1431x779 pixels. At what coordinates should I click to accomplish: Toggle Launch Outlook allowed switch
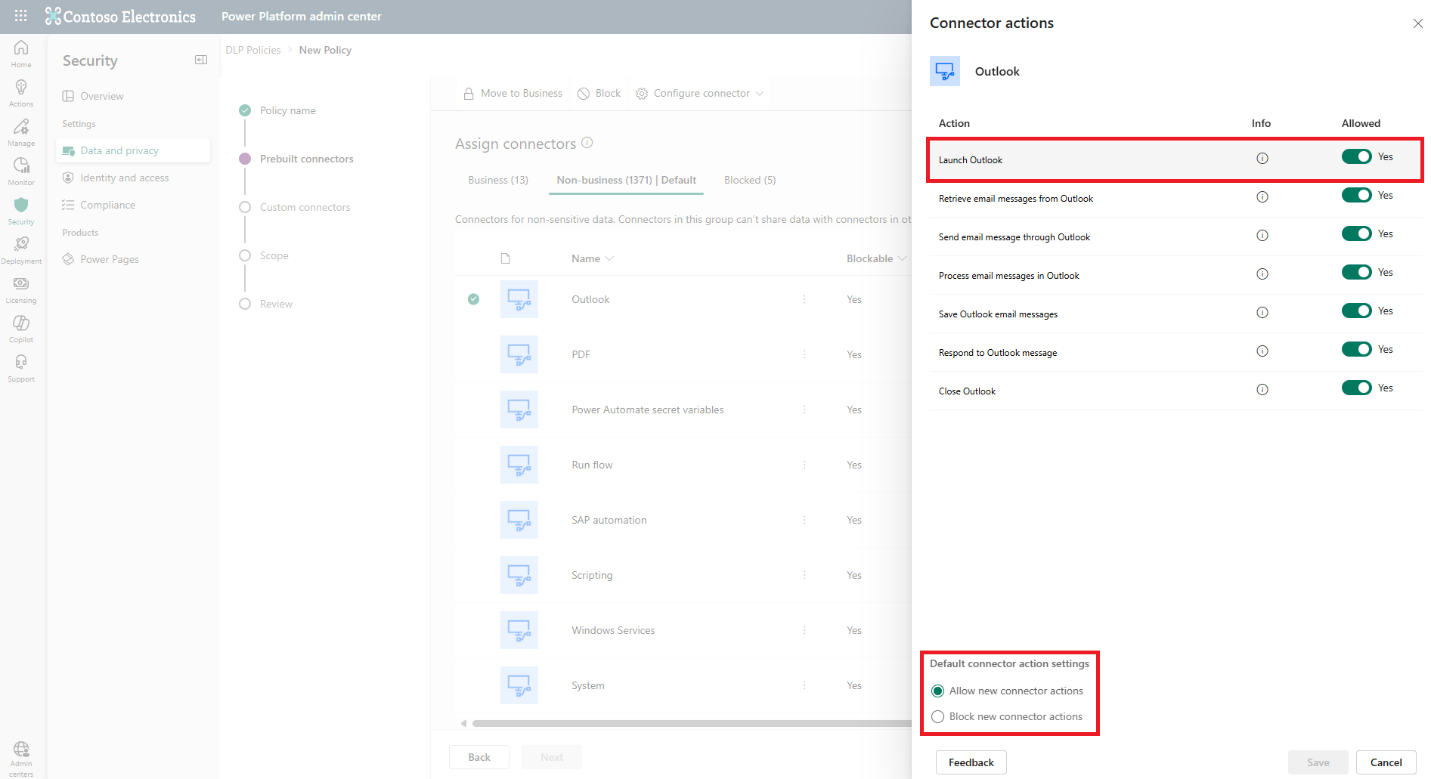(1357, 157)
